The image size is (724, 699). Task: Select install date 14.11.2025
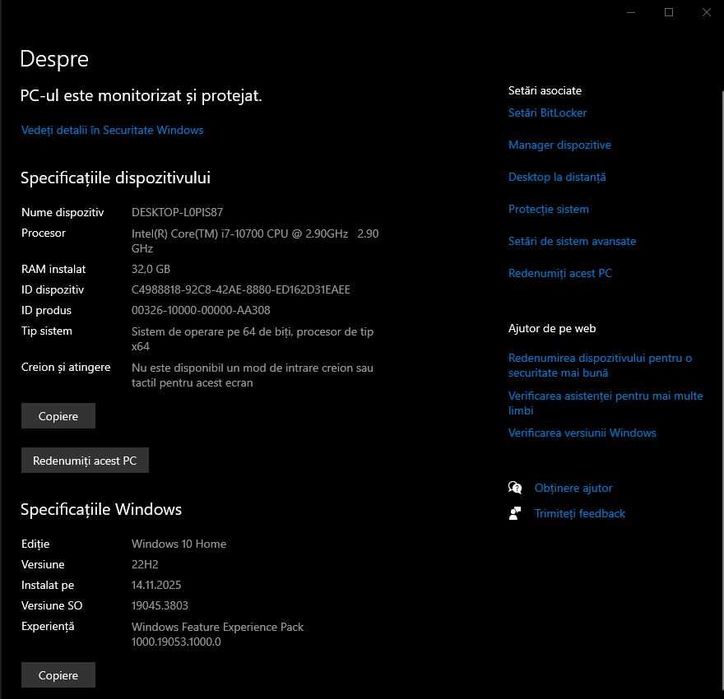click(156, 585)
